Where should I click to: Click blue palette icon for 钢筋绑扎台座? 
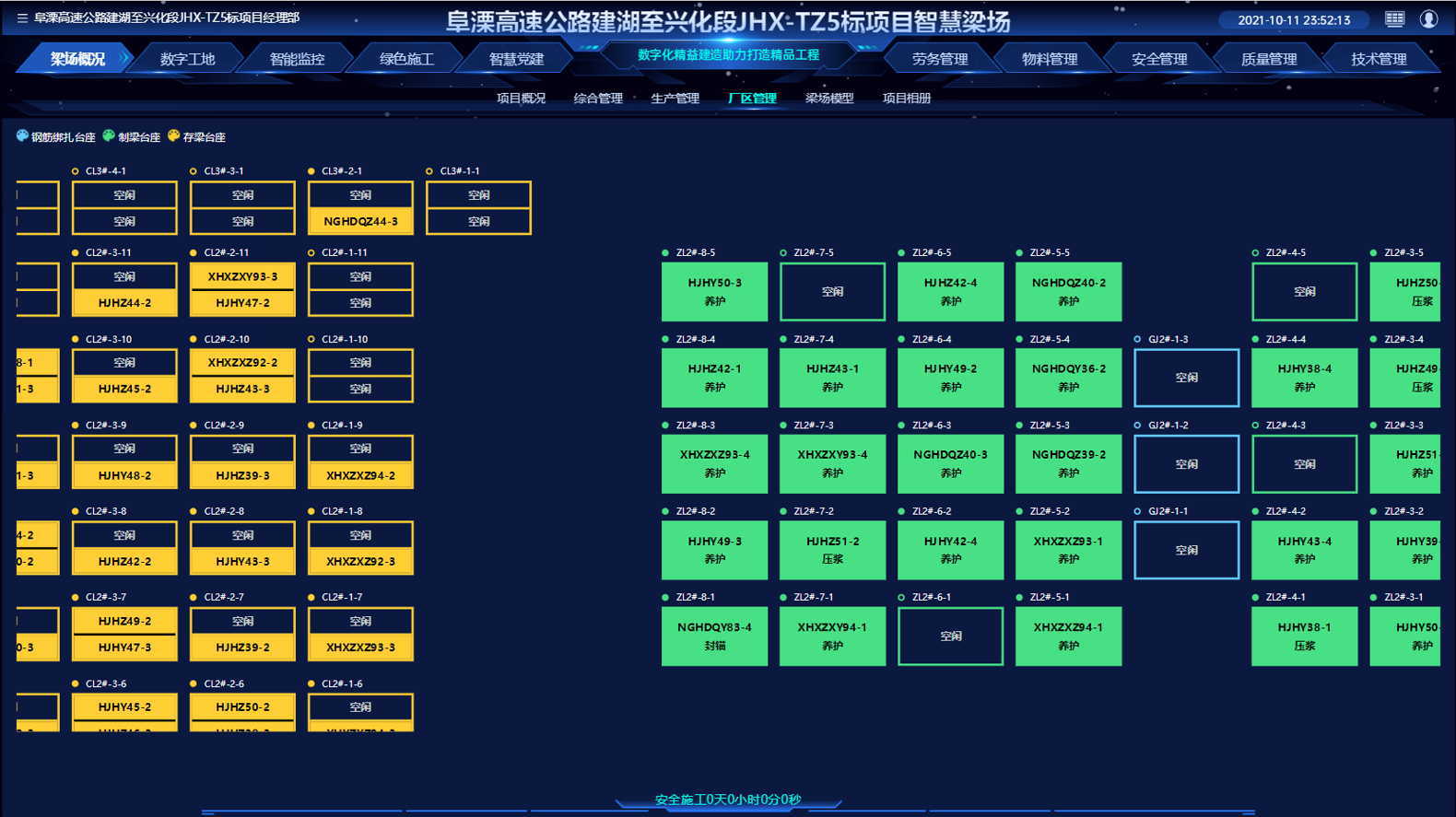pos(22,136)
